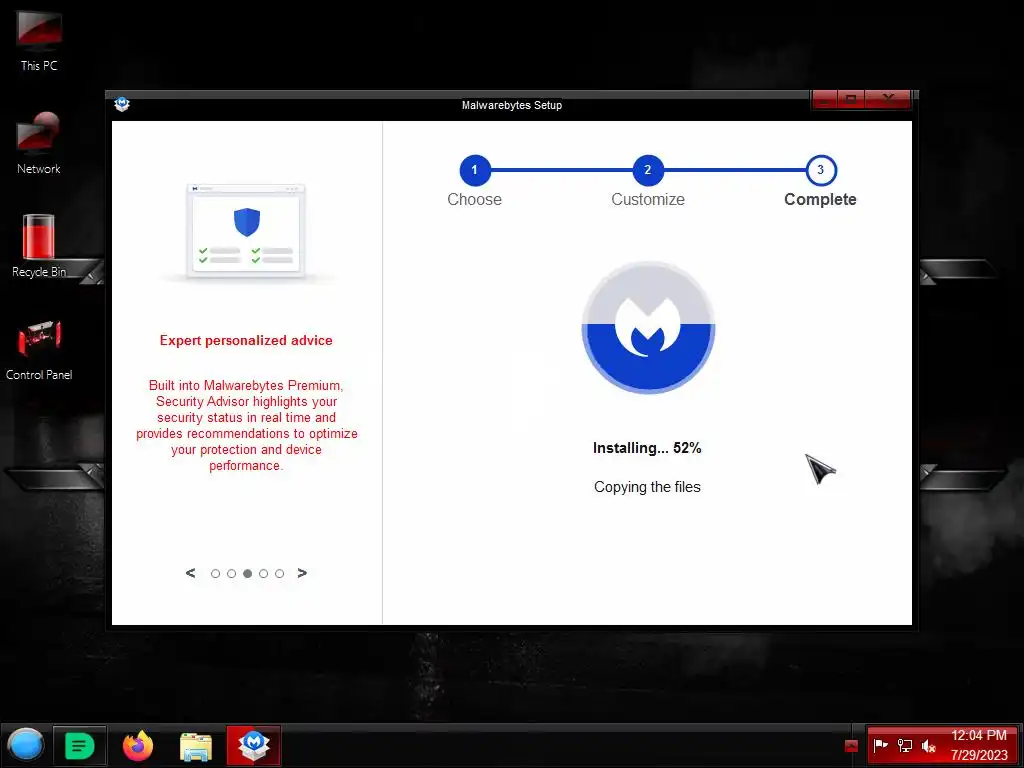Image resolution: width=1024 pixels, height=768 pixels.
Task: Click the Installing... 52% text
Action: click(647, 448)
